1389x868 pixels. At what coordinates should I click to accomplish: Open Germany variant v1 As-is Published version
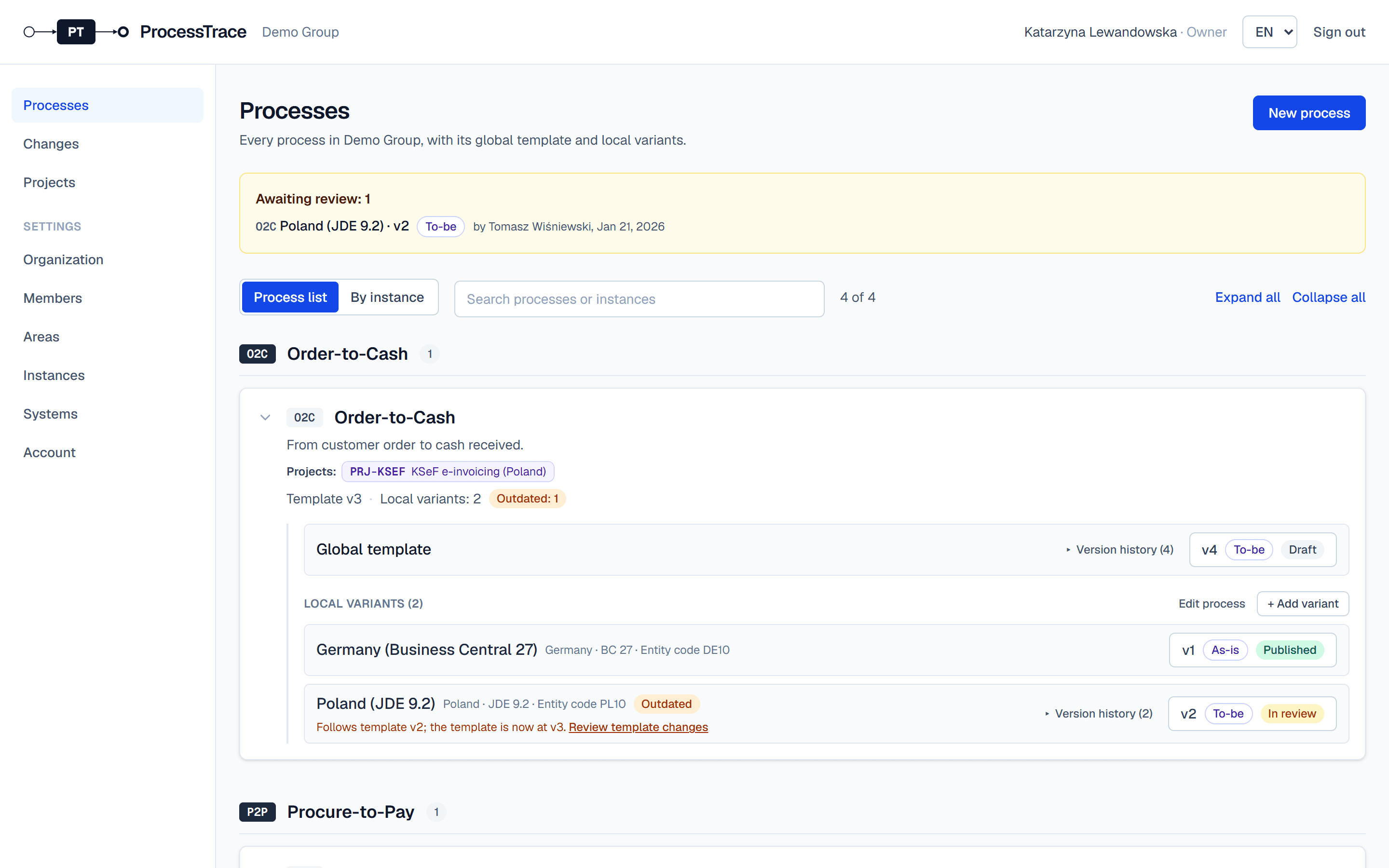pos(1253,650)
